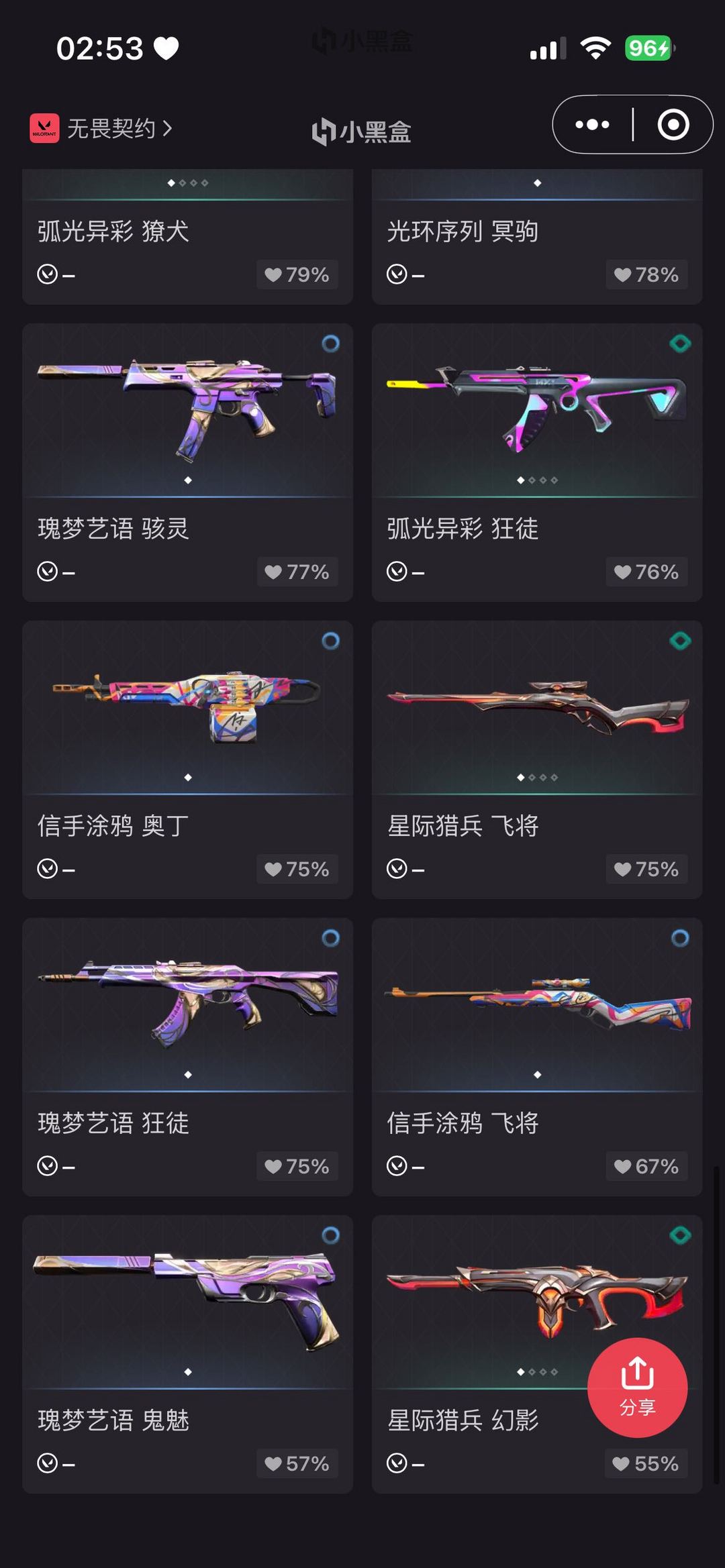
Task: Select the second variant dot on 弧光异彩 狂徒
Action: tap(532, 480)
